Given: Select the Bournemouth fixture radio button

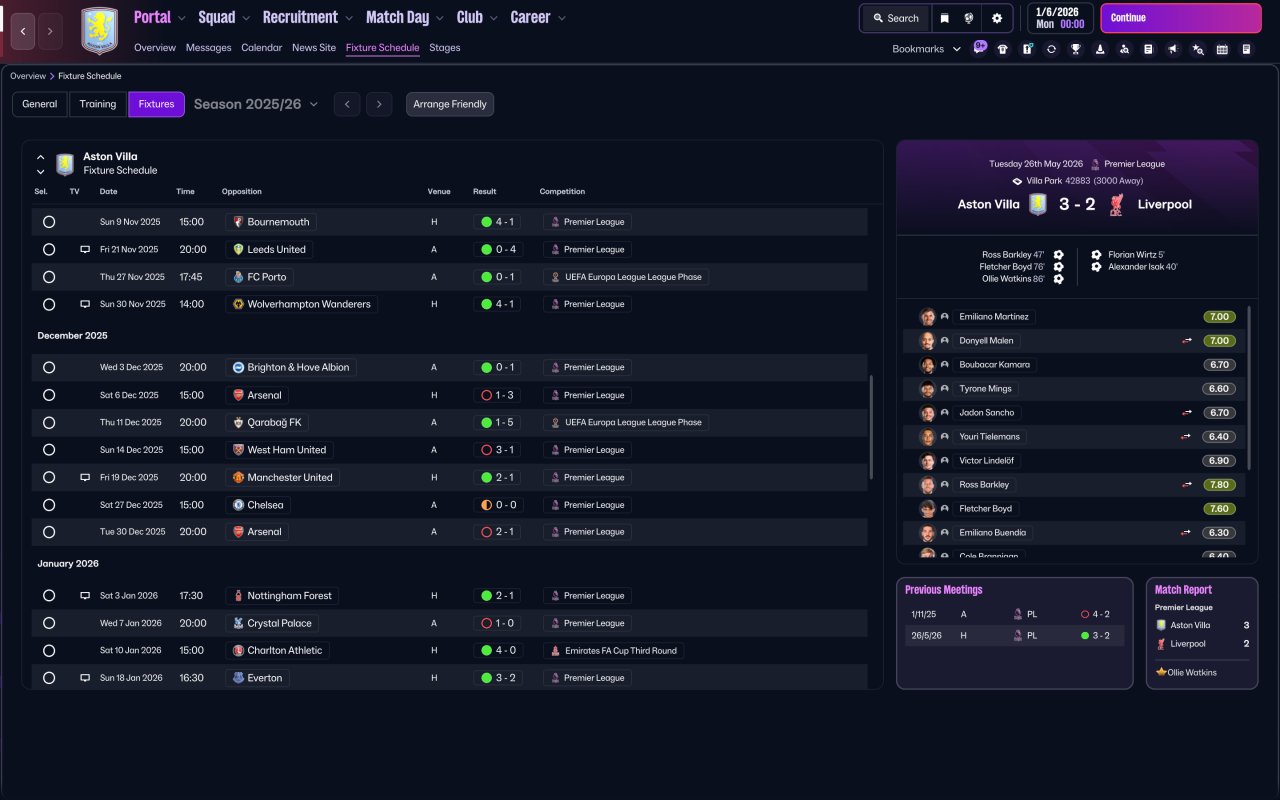Looking at the screenshot, I should [49, 222].
